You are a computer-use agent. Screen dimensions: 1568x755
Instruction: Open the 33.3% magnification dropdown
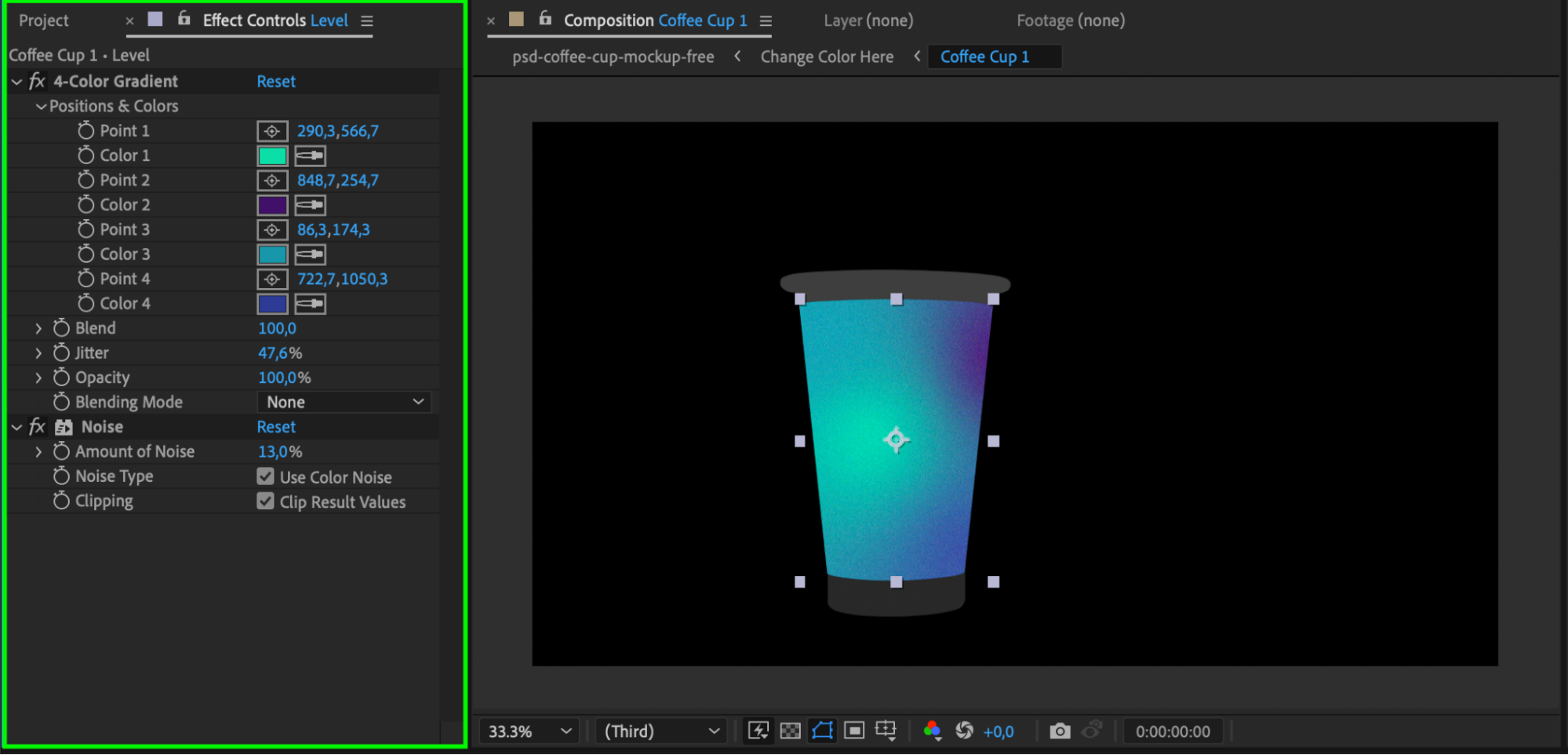(x=529, y=731)
